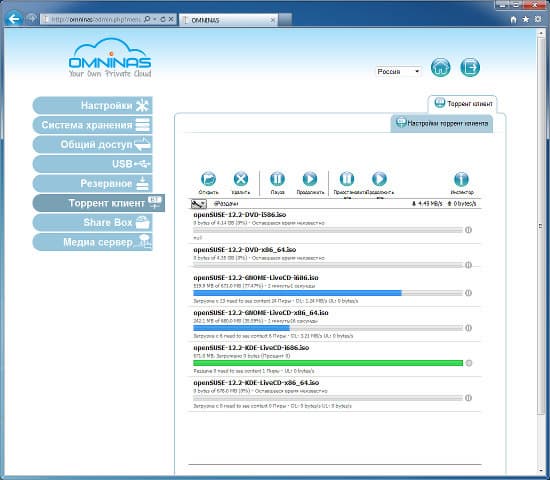Resume all torrents with Продолжить все icon
Viewport: 550px width, 480px height.
click(x=380, y=179)
